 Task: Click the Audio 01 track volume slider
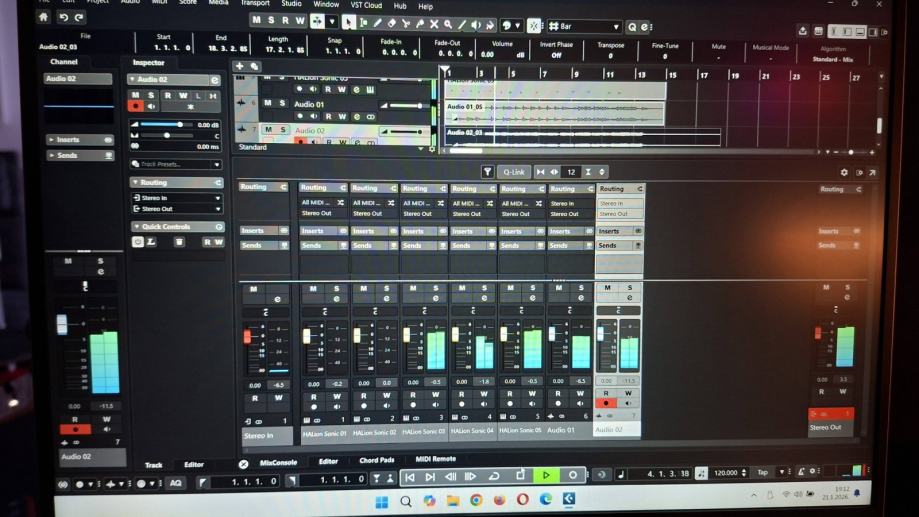coord(406,106)
